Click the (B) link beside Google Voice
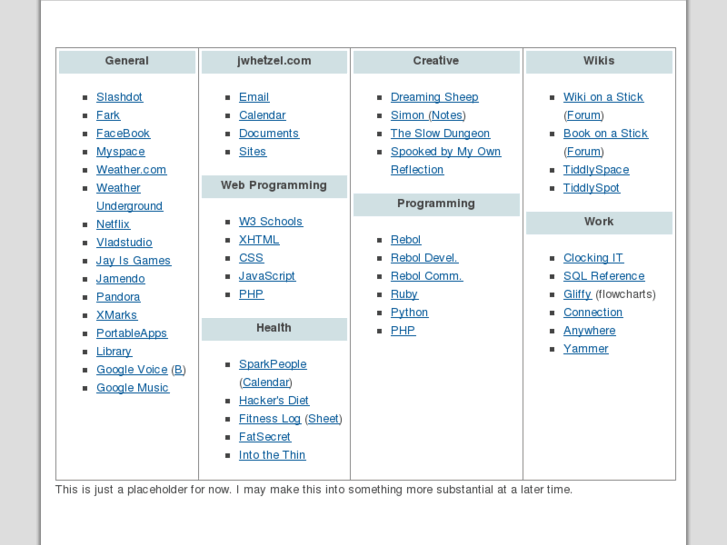This screenshot has width=727, height=545. 179,370
